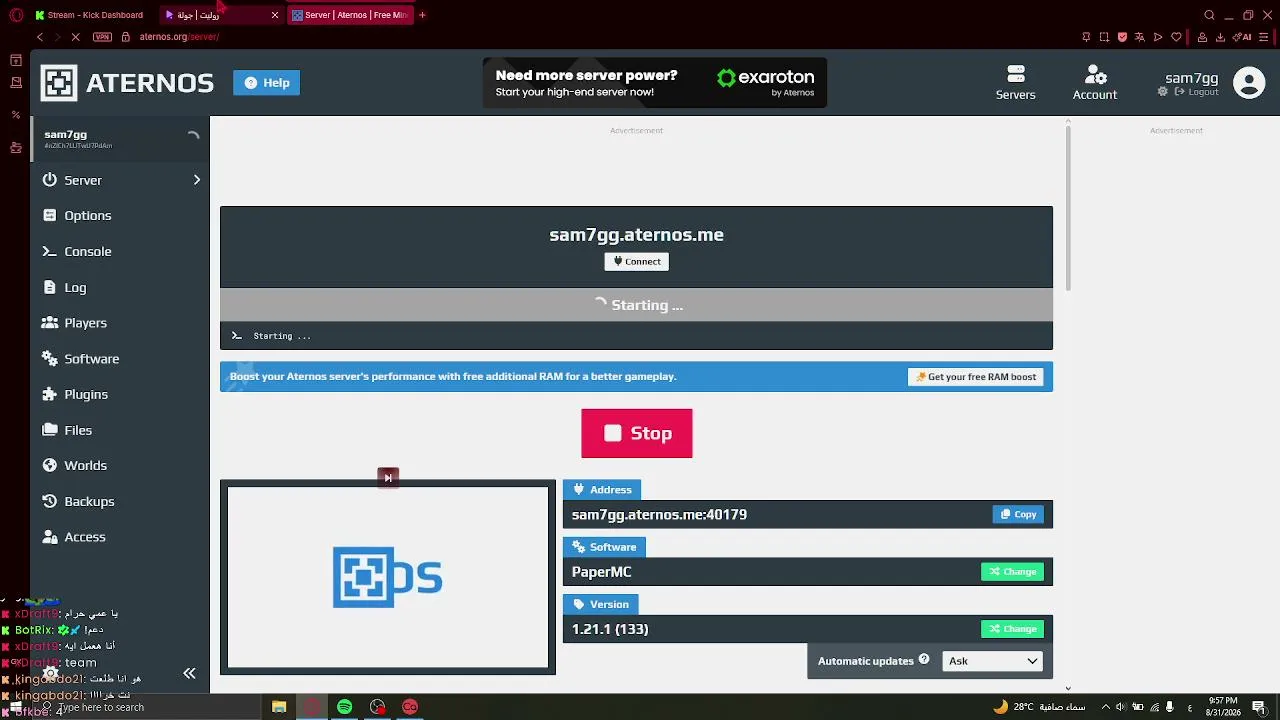The width and height of the screenshot is (1280, 720).
Task: Click the user avatar icon
Action: 1249,83
